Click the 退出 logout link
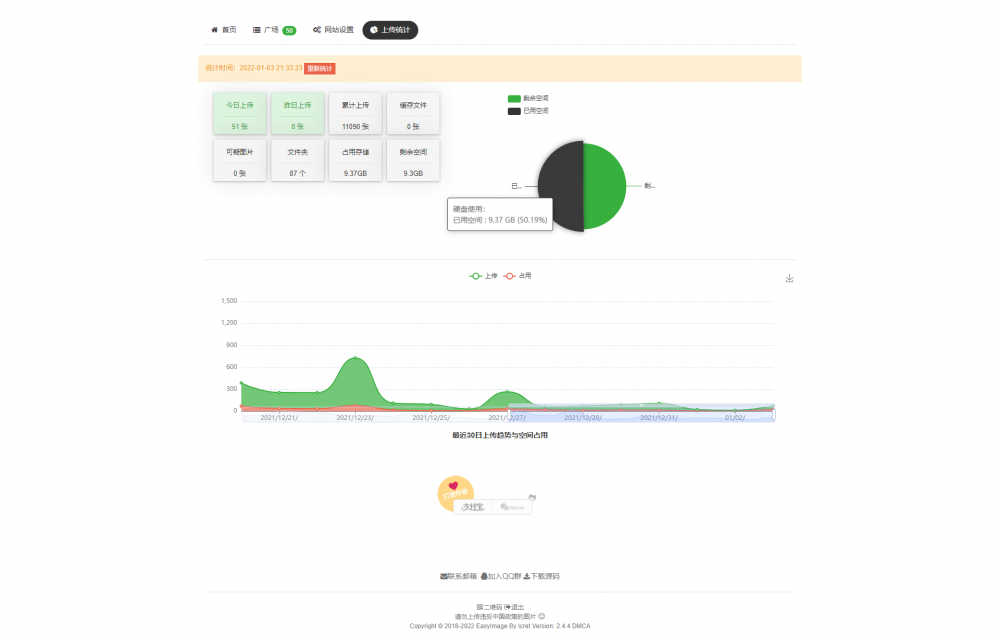This screenshot has height=636, width=1000. (x=514, y=607)
